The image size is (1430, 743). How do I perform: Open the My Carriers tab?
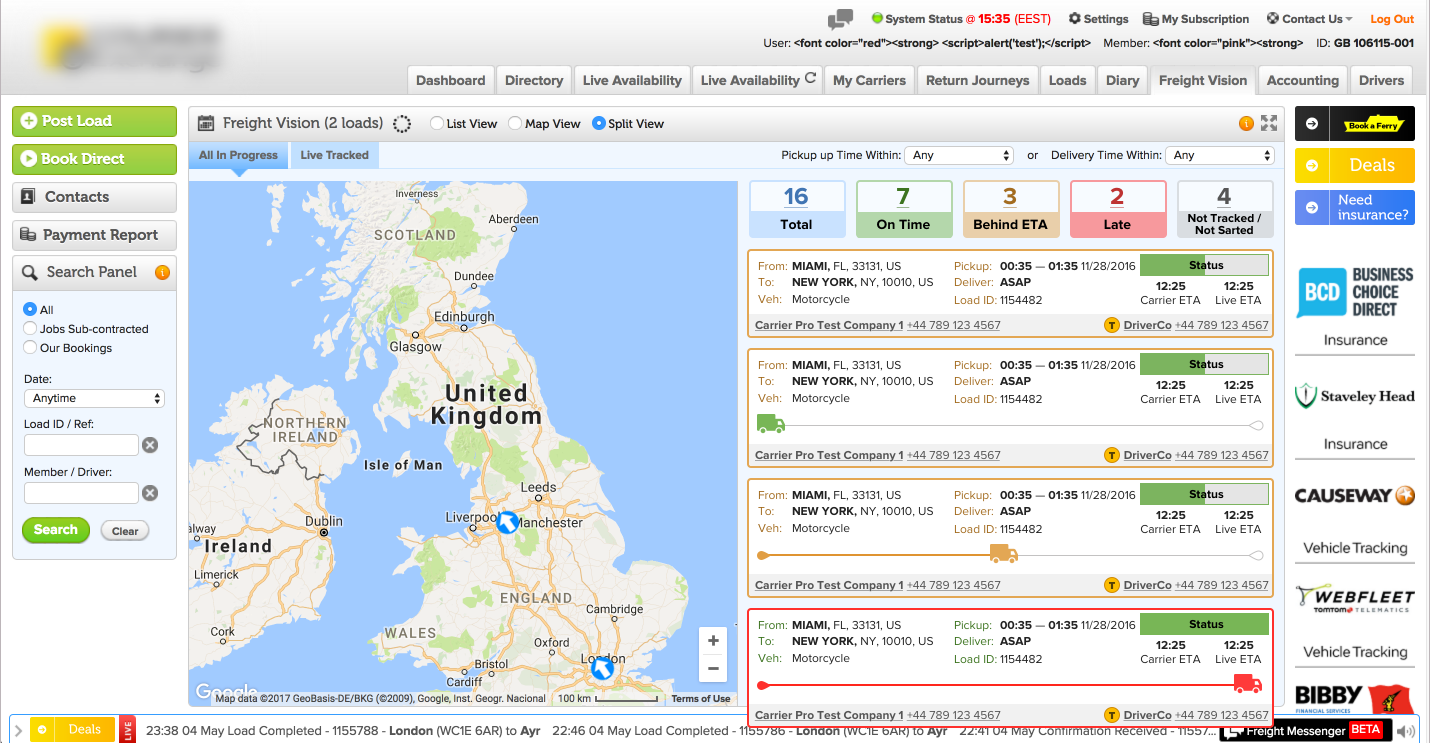tap(870, 80)
